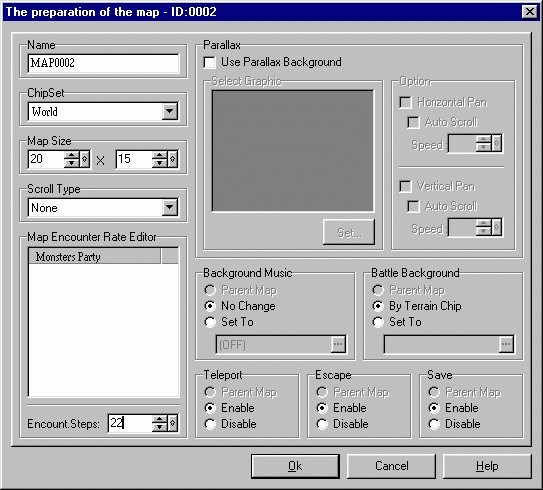Enable Use Parallax Background checkbox
543x490 pixels.
point(210,62)
